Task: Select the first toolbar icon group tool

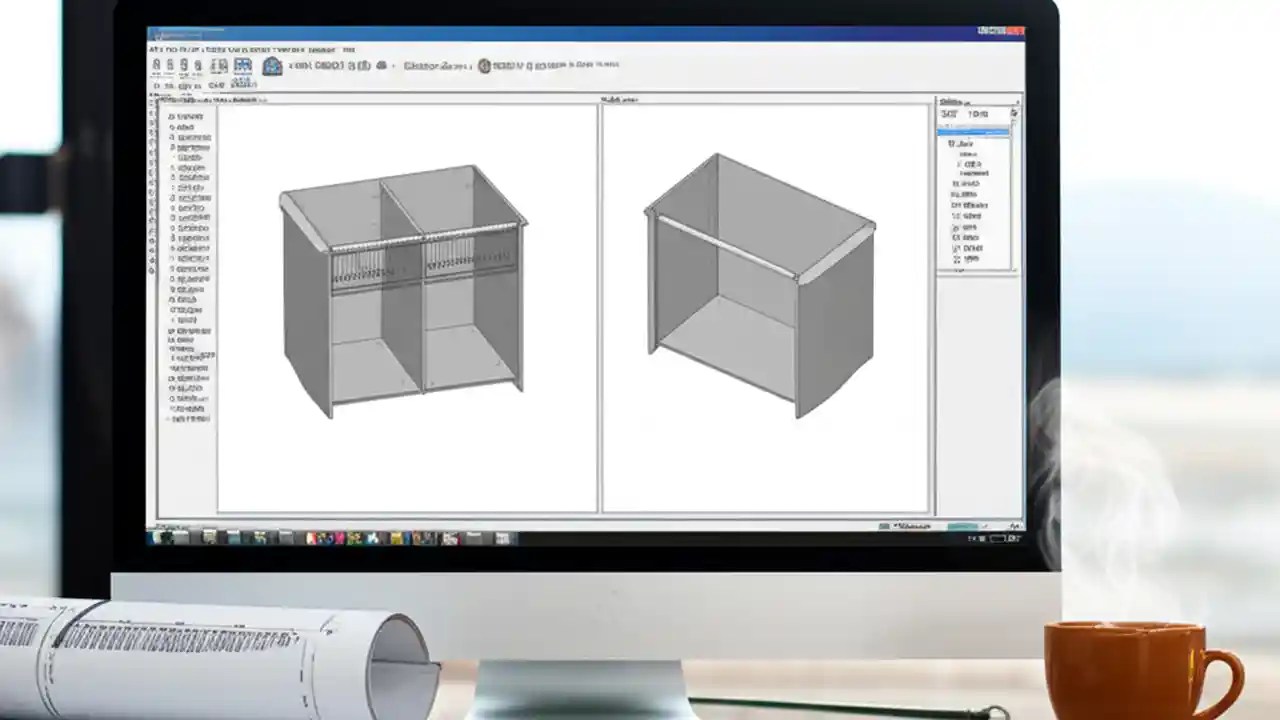Action: tap(156, 66)
